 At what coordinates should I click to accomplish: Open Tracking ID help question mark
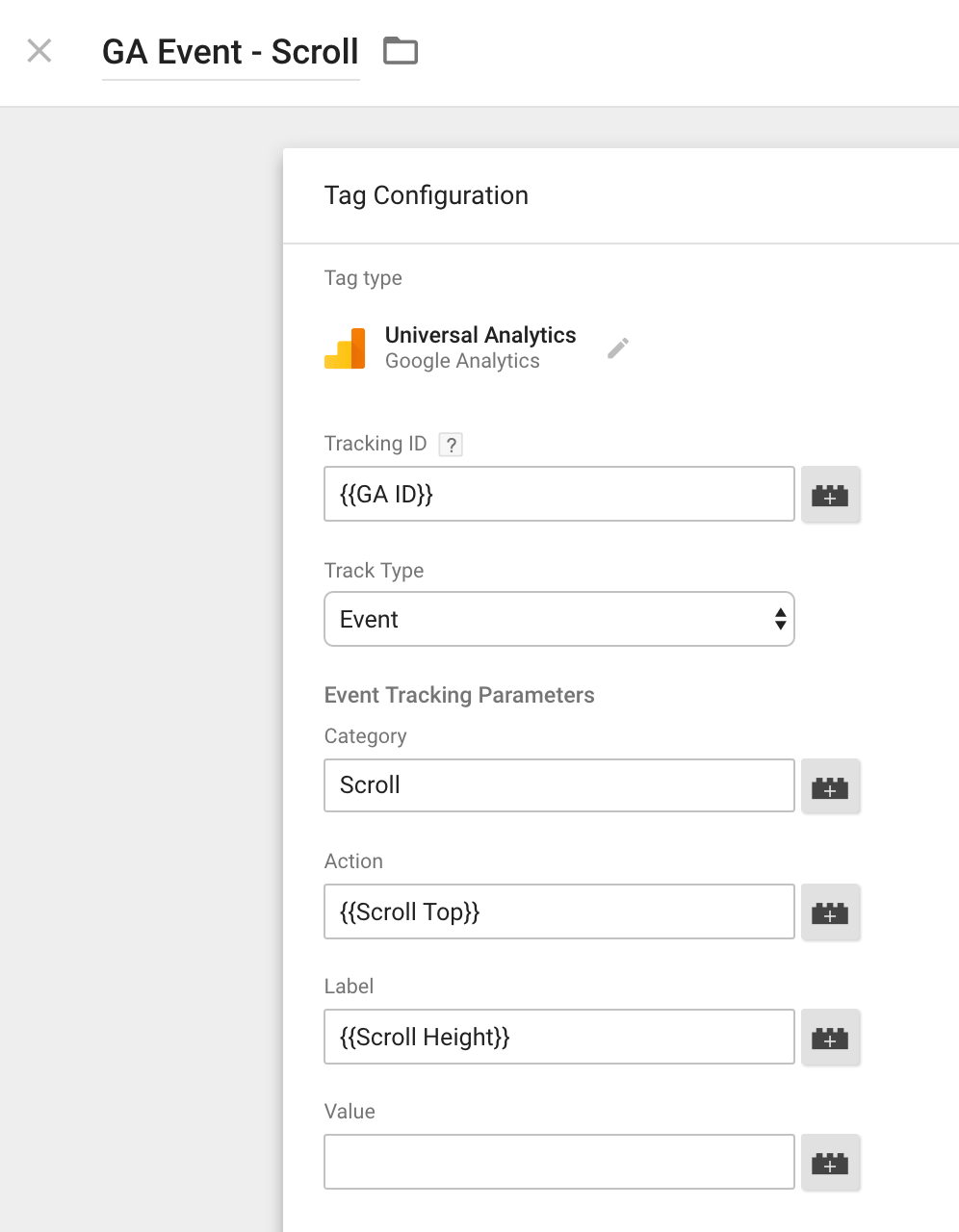click(x=451, y=445)
